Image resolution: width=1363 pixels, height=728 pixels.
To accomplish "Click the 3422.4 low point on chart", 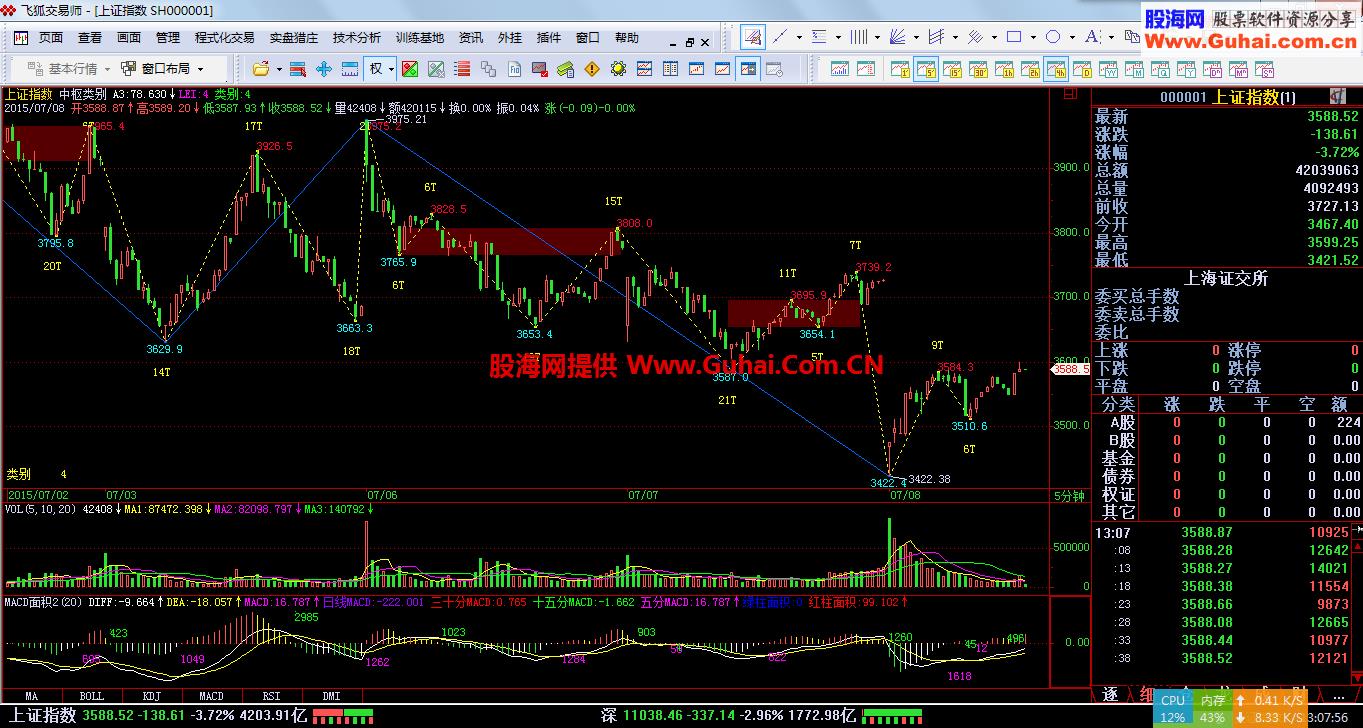I will (889, 473).
